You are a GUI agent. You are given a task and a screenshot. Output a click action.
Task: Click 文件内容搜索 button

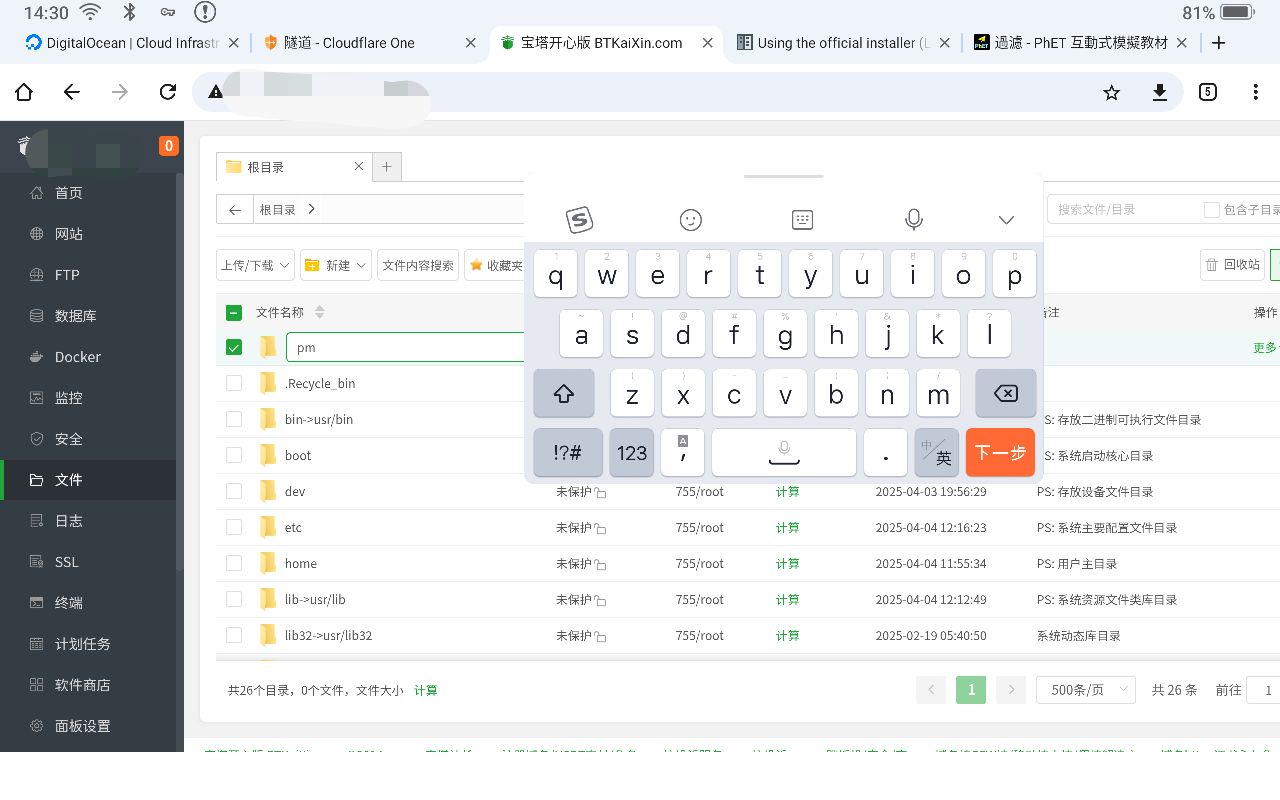point(418,265)
